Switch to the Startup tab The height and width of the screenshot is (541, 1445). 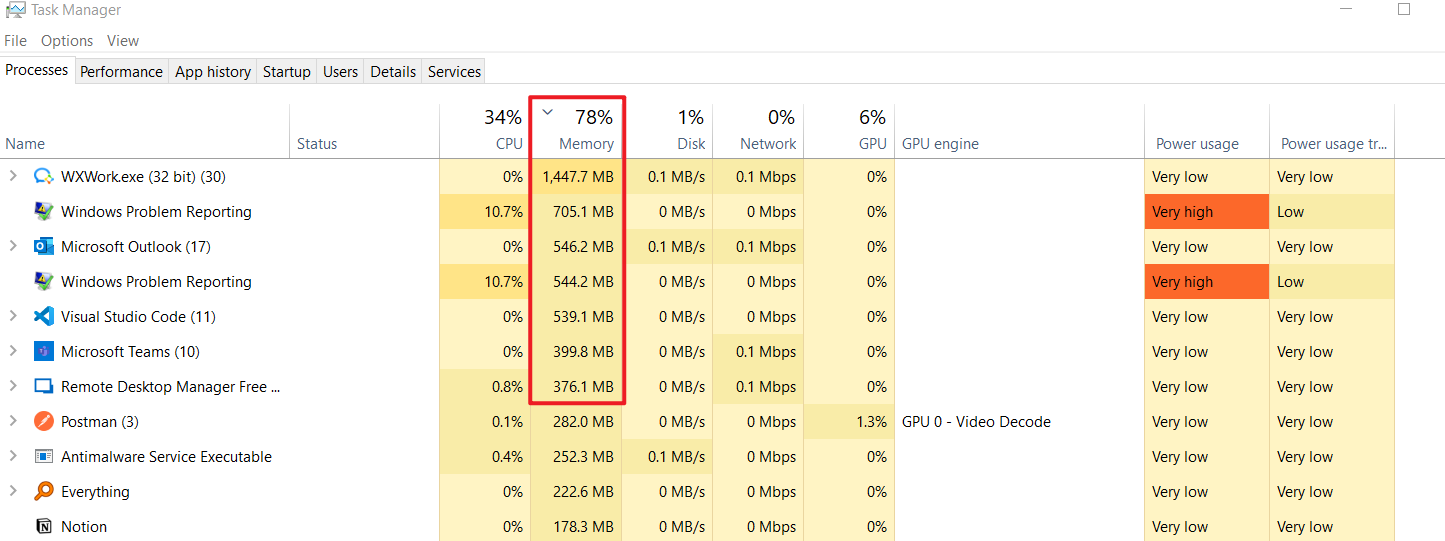pyautogui.click(x=287, y=72)
